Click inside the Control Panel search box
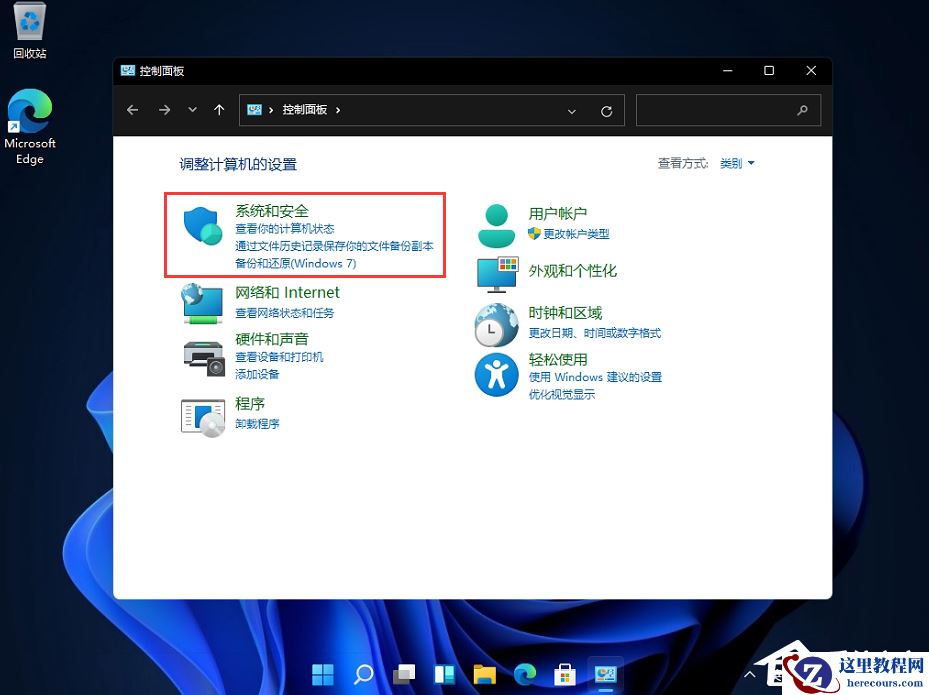929x695 pixels. pos(720,110)
